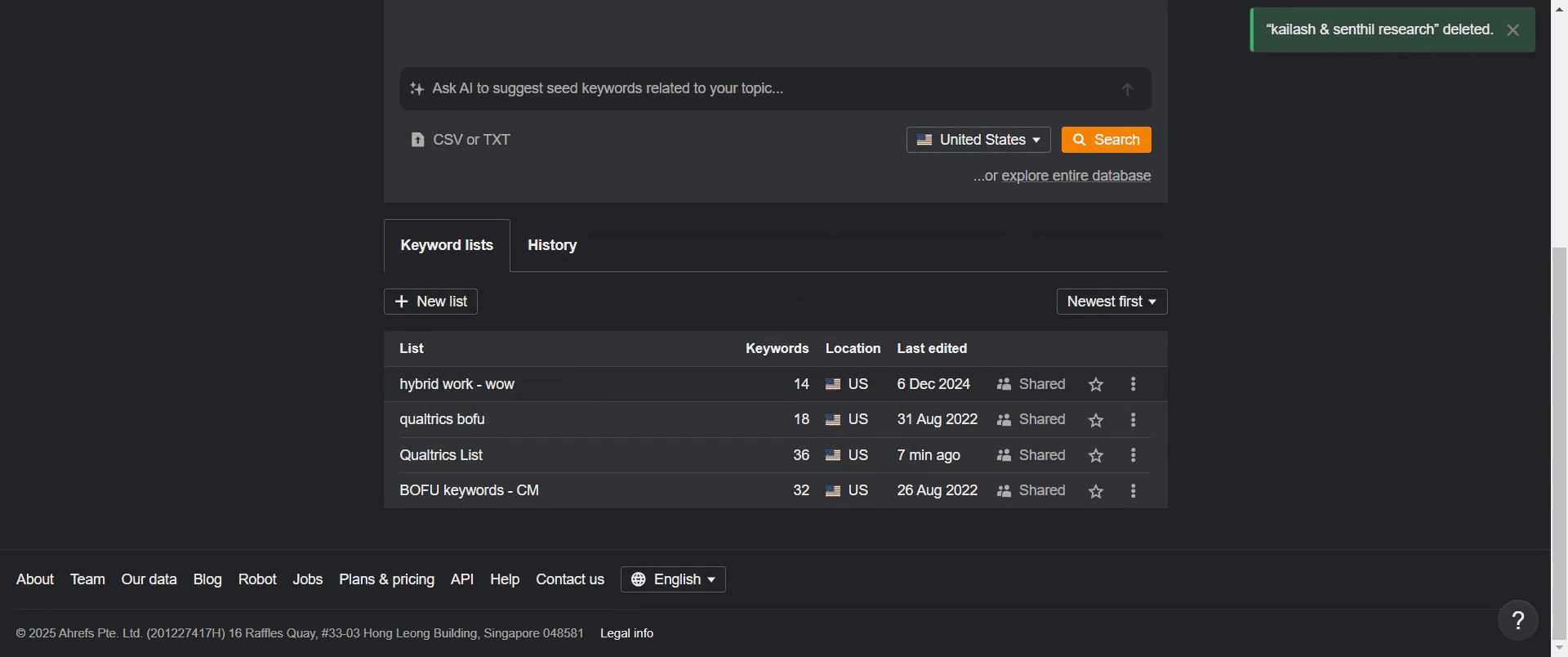Open the Robot footer link
The width and height of the screenshot is (1568, 657).
[257, 579]
